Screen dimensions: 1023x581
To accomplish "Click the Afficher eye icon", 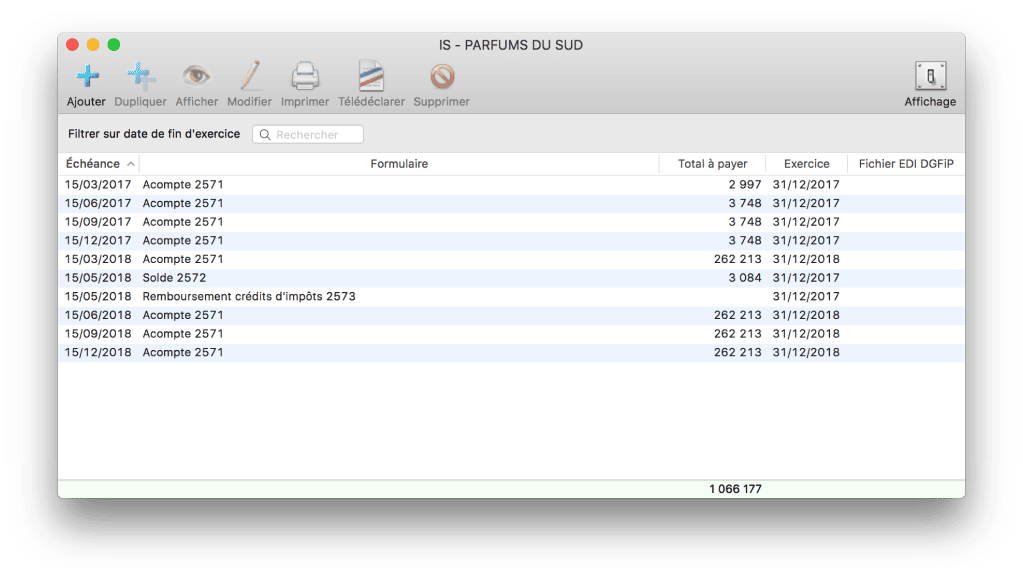I will [x=196, y=76].
